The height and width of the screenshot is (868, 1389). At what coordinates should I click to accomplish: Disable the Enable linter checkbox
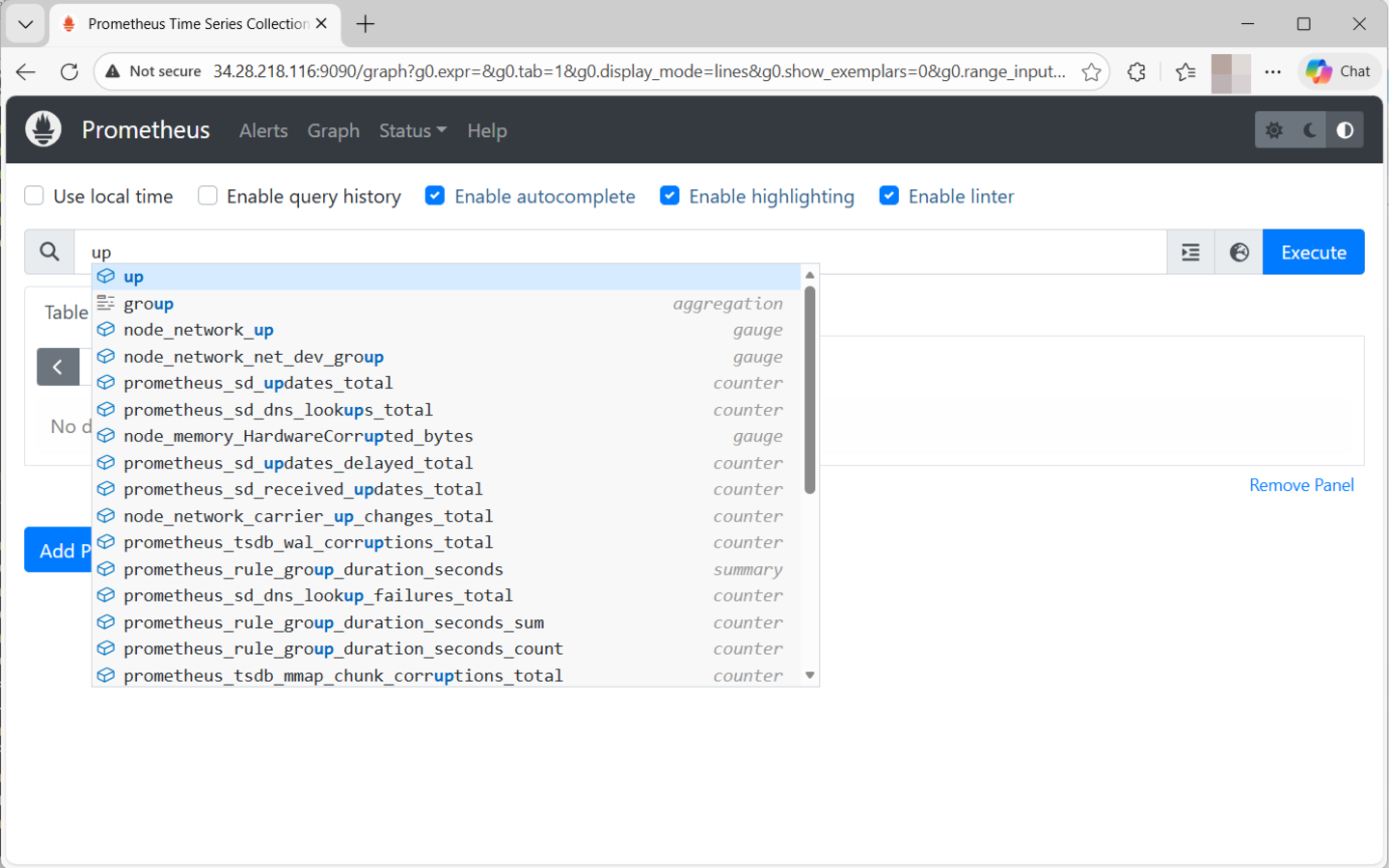click(x=889, y=195)
